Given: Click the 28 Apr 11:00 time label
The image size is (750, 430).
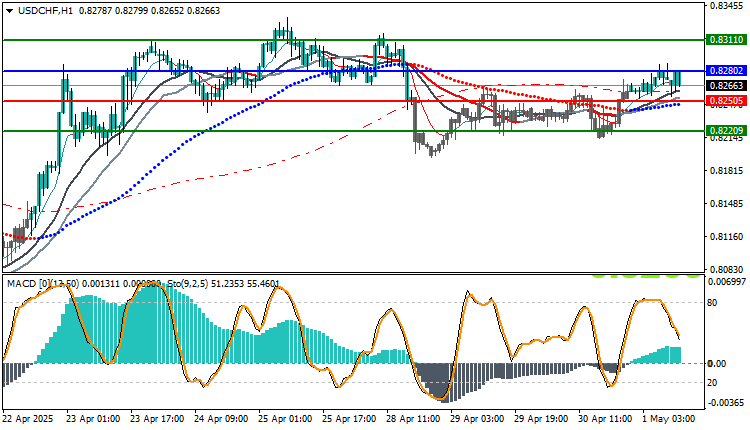Looking at the screenshot, I should point(413,419).
